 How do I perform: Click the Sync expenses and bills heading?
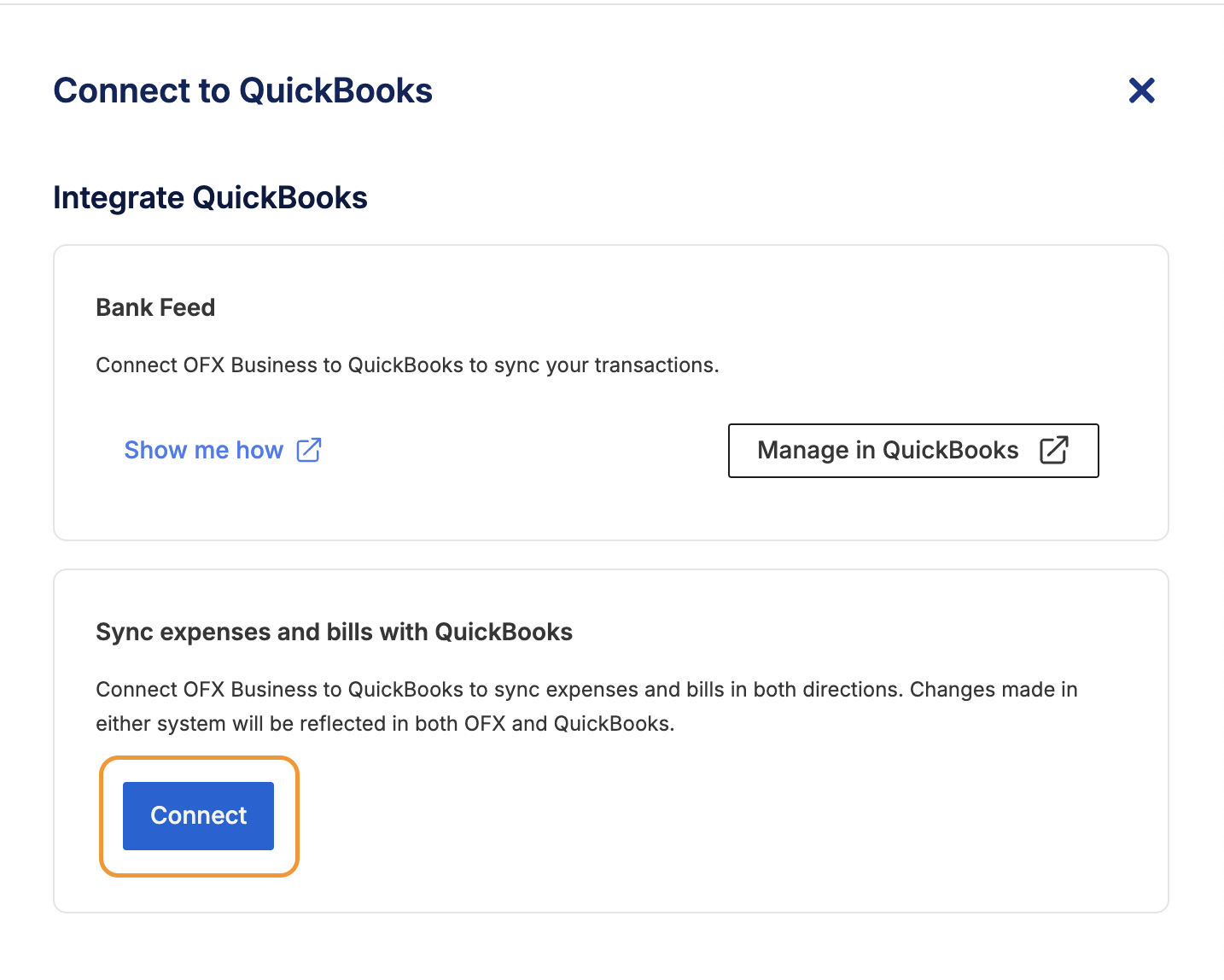click(x=334, y=632)
